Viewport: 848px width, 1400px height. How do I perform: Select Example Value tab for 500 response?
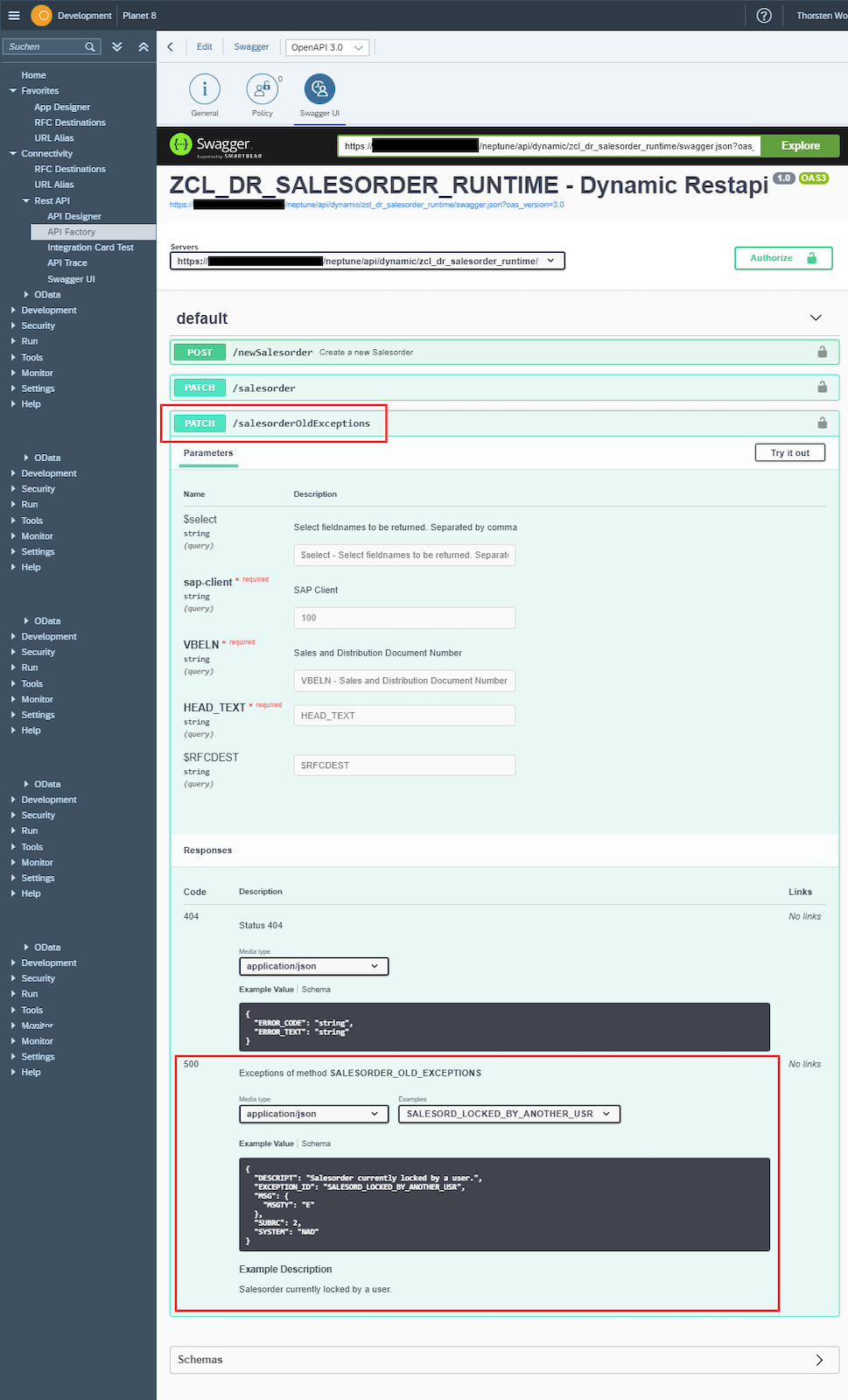tap(266, 1144)
